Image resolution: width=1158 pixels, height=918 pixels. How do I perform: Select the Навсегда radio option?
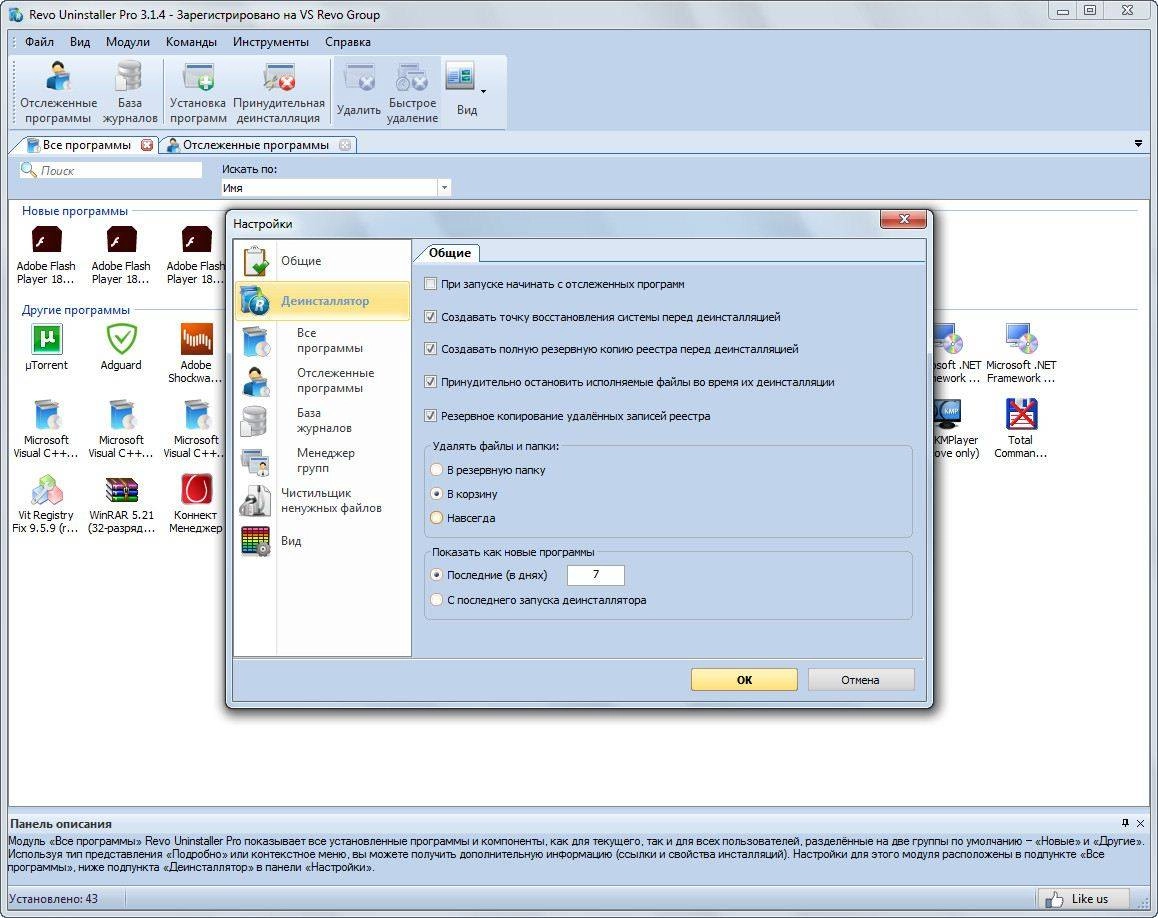[x=436, y=518]
